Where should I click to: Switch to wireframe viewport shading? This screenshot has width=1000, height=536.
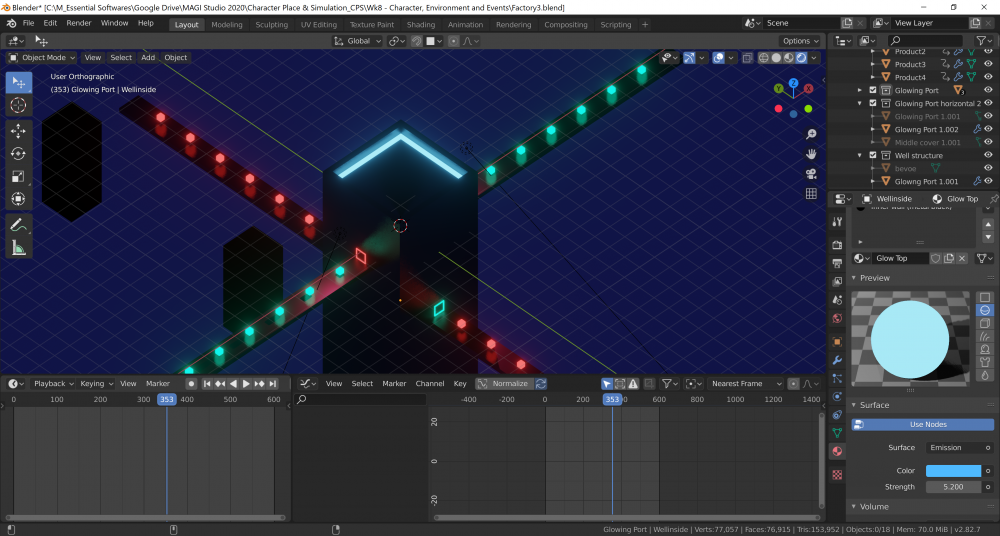click(x=763, y=57)
